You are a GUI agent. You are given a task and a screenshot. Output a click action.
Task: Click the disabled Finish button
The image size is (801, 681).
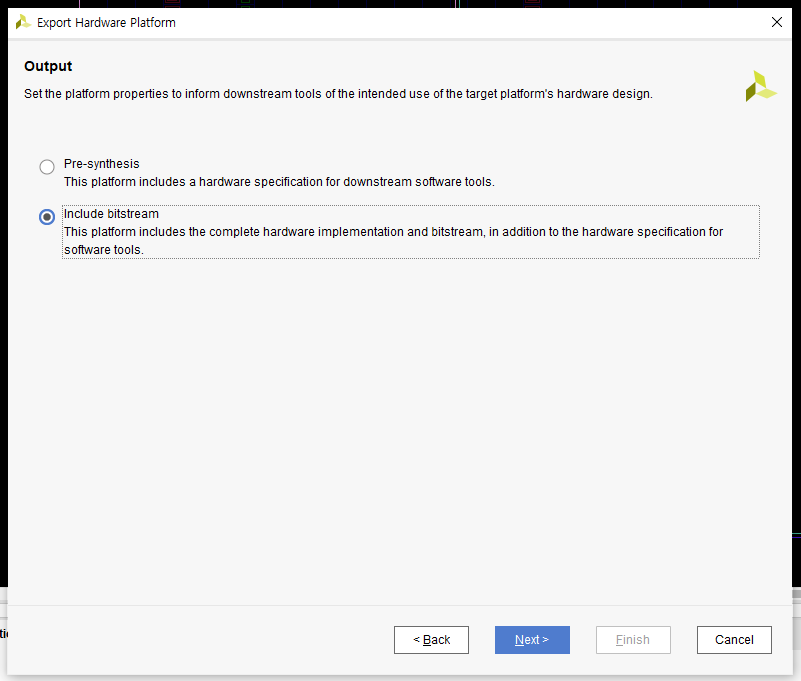633,640
